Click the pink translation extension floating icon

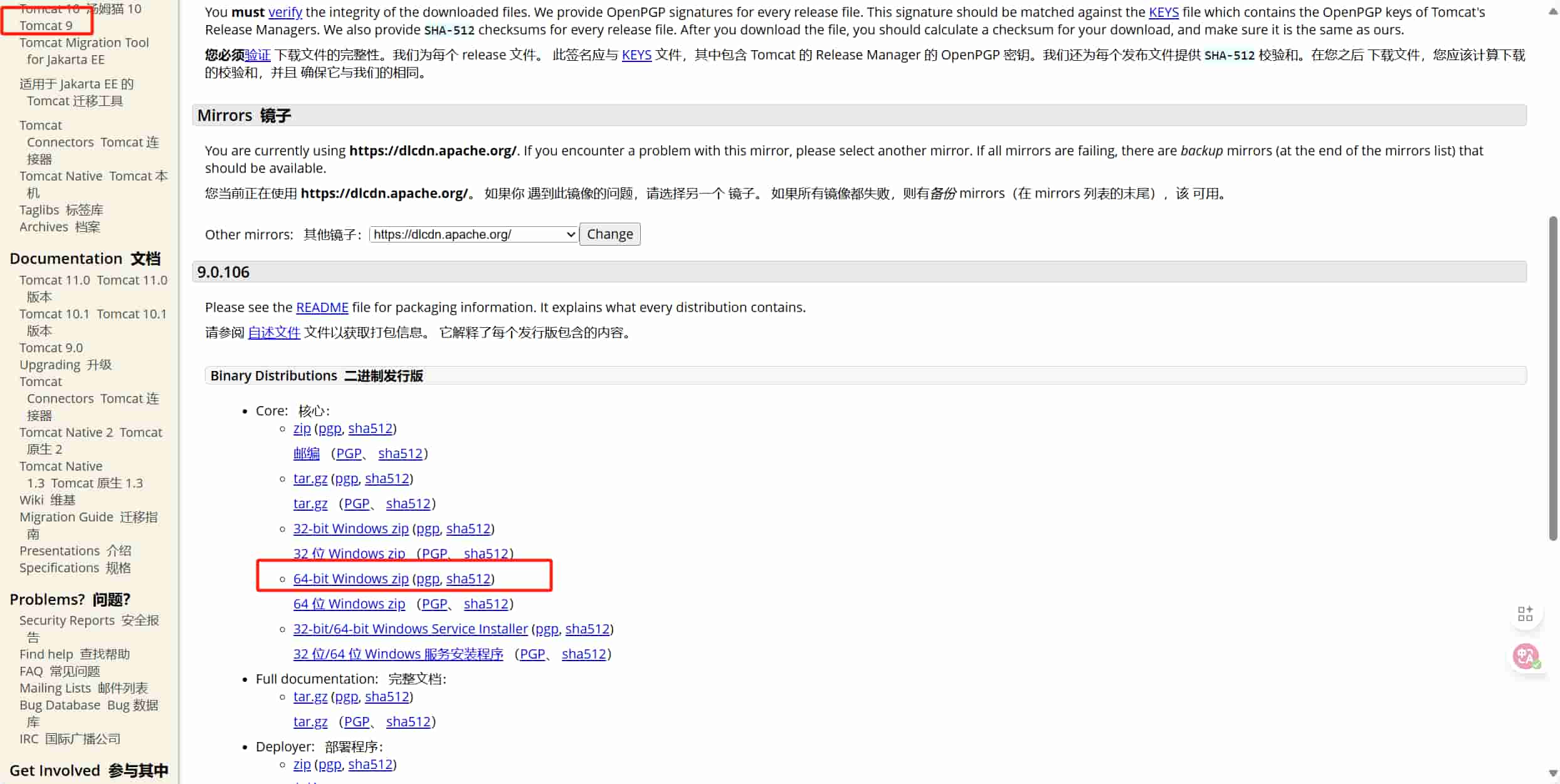pos(1525,656)
